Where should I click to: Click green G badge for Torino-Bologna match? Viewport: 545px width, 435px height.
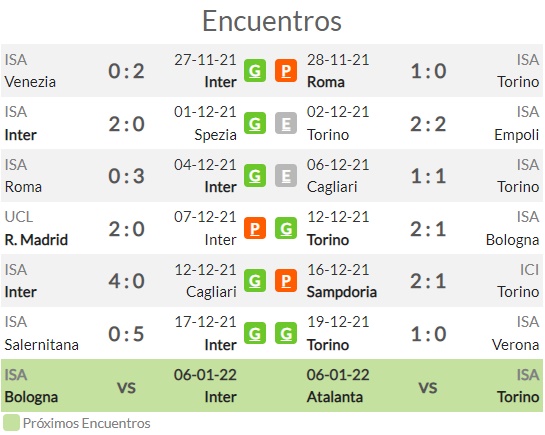(286, 228)
